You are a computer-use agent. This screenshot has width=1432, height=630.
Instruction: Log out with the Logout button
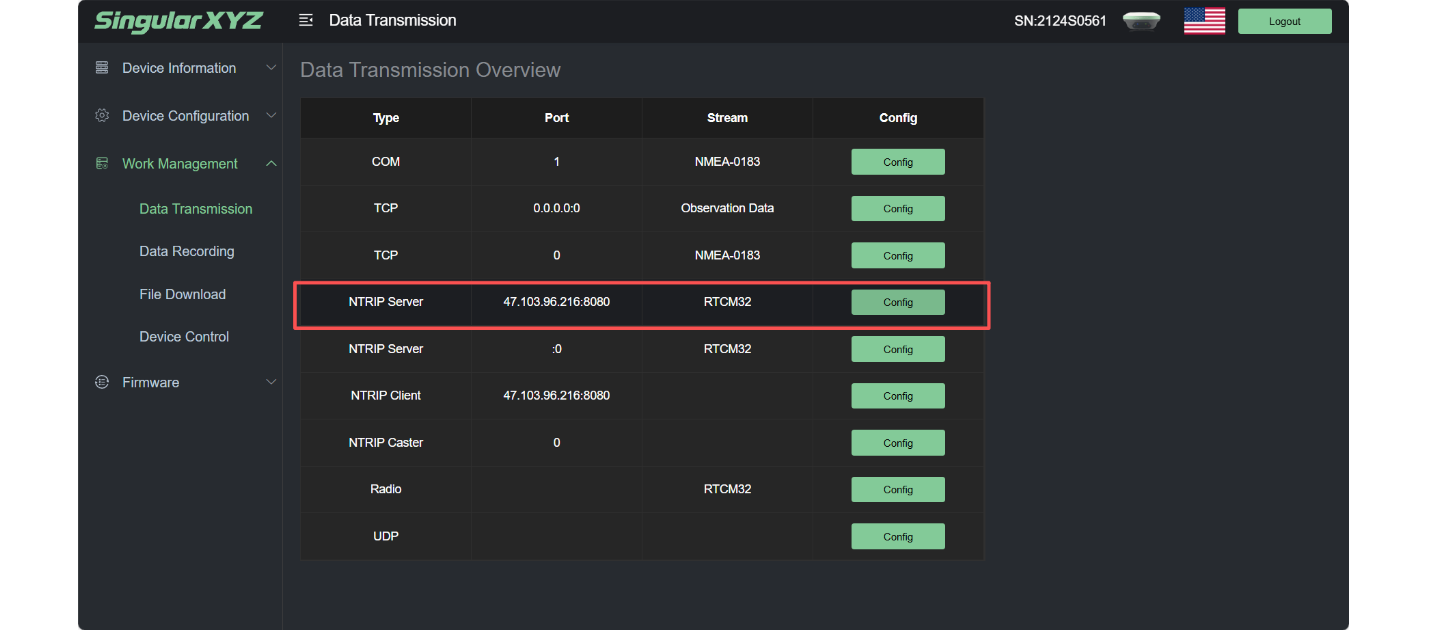[1285, 21]
